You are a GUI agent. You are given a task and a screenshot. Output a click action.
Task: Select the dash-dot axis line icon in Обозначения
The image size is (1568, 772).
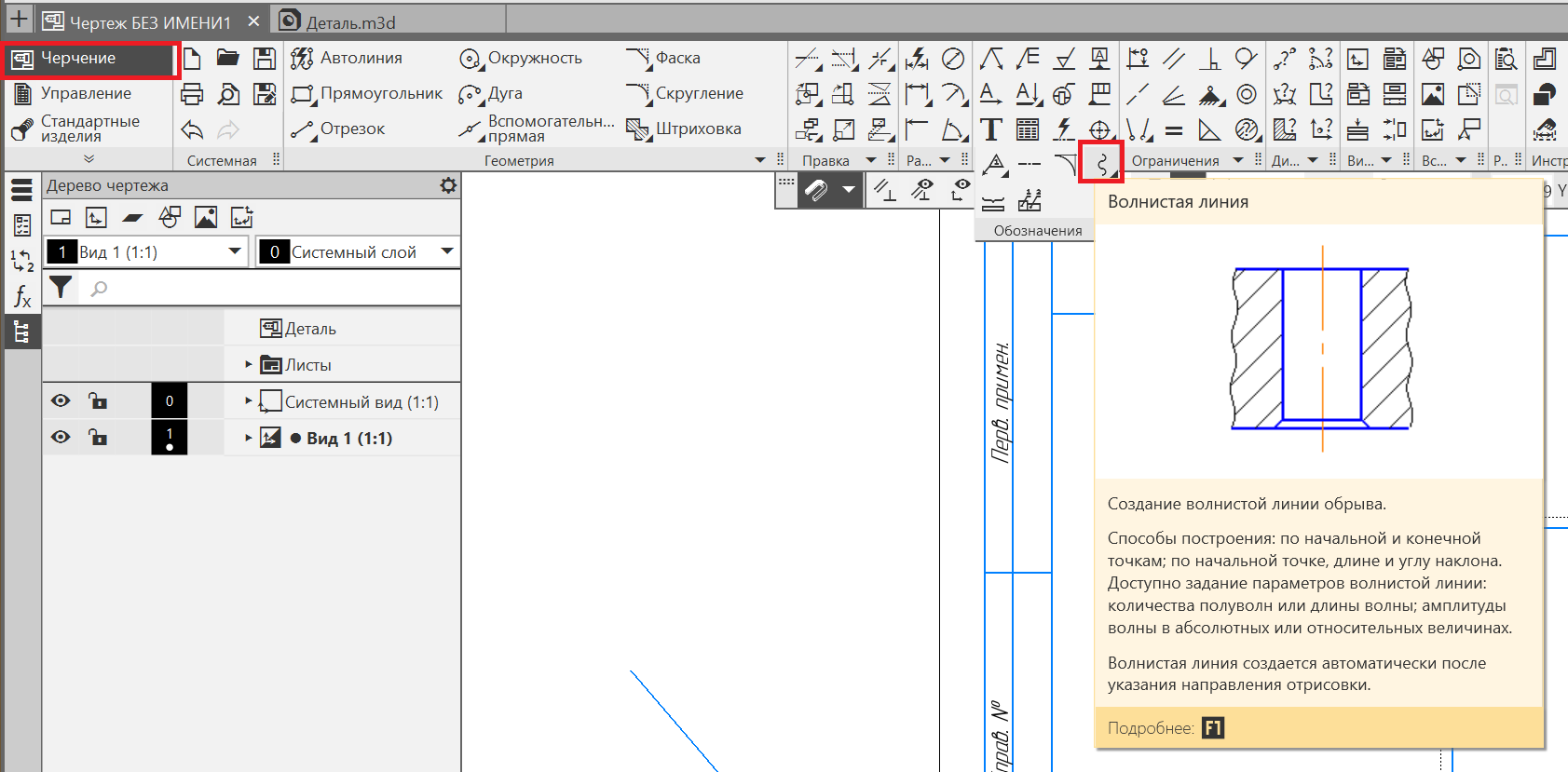(1029, 165)
